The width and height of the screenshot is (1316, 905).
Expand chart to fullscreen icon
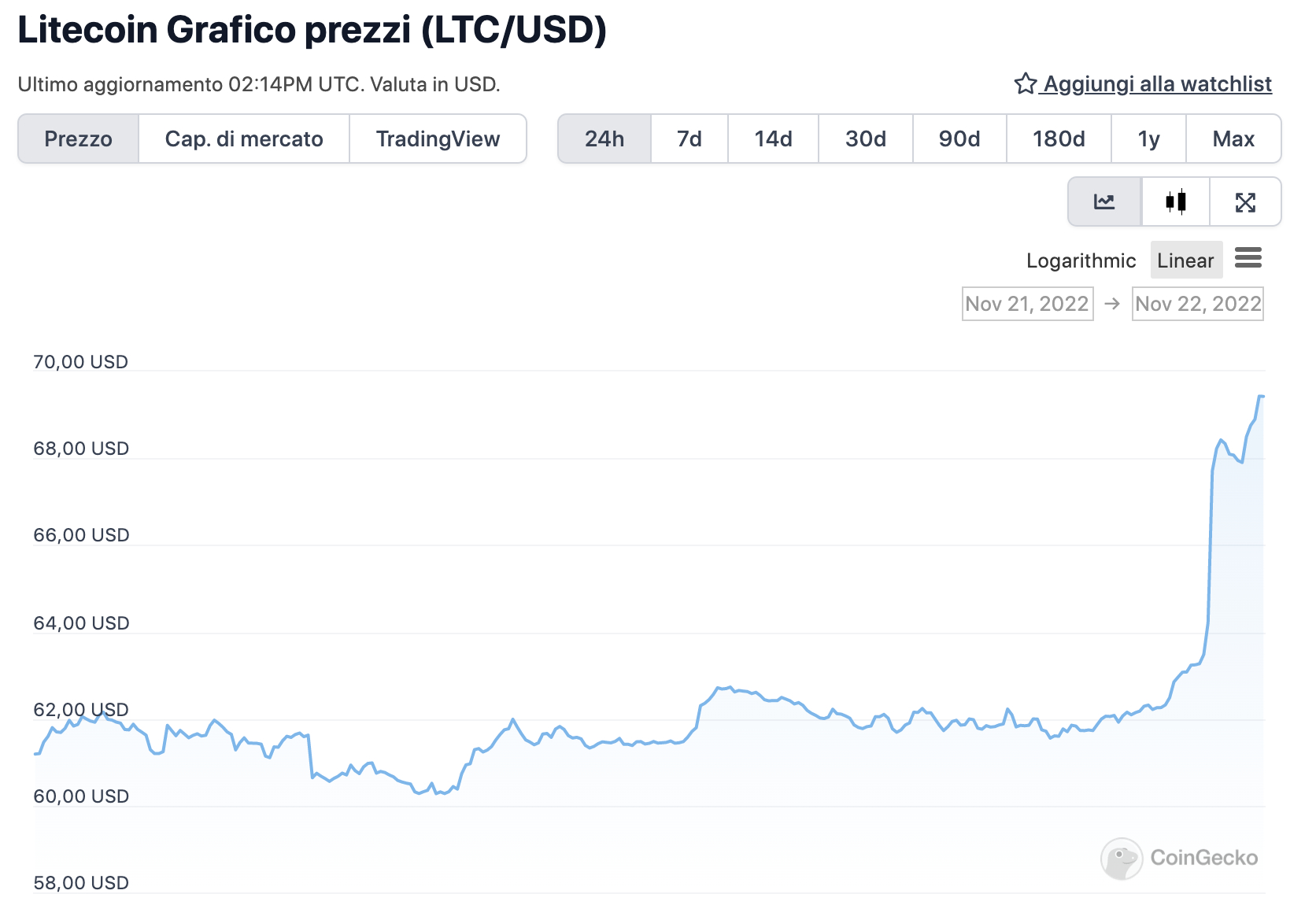(x=1245, y=202)
